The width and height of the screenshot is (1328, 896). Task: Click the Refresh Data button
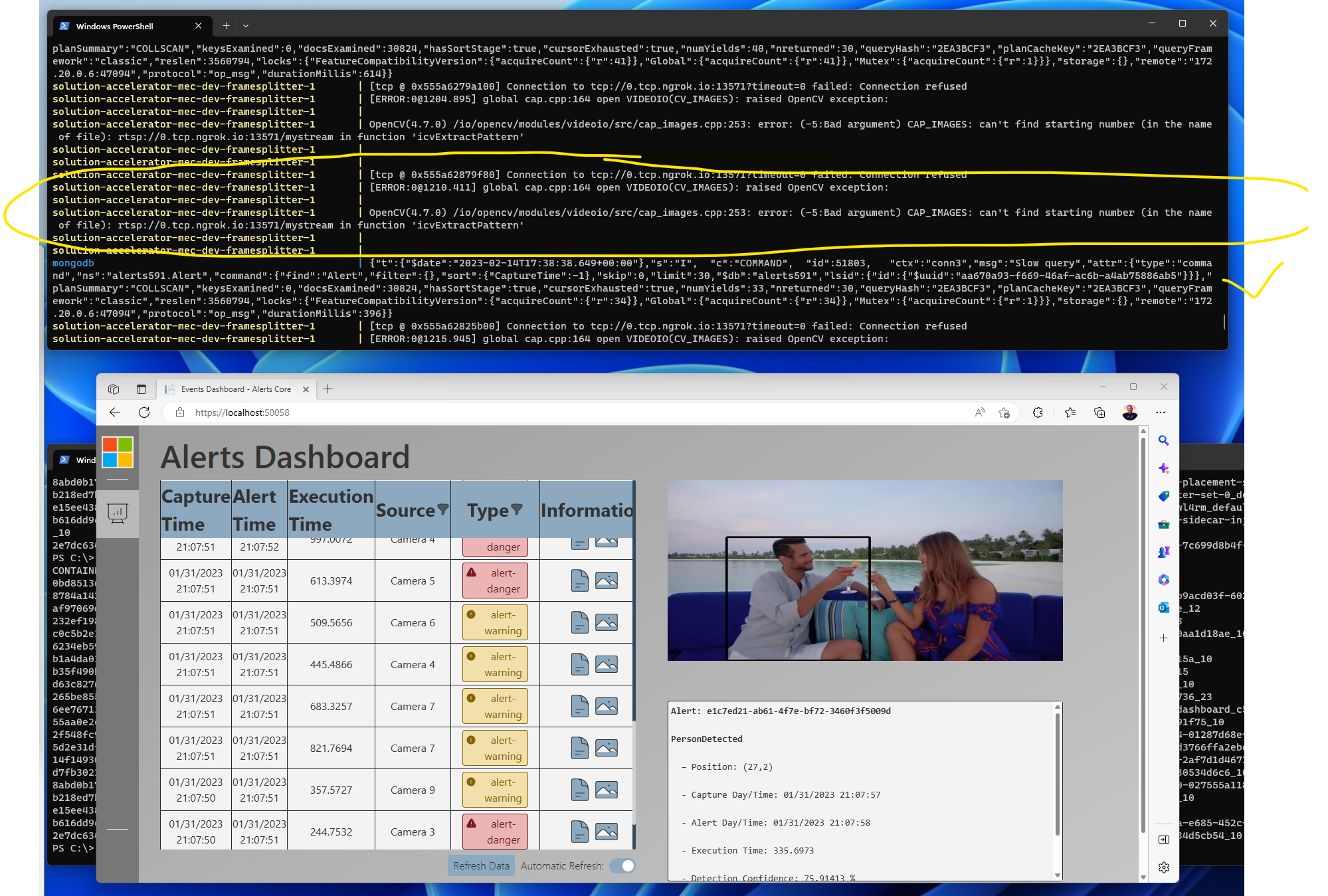(480, 865)
